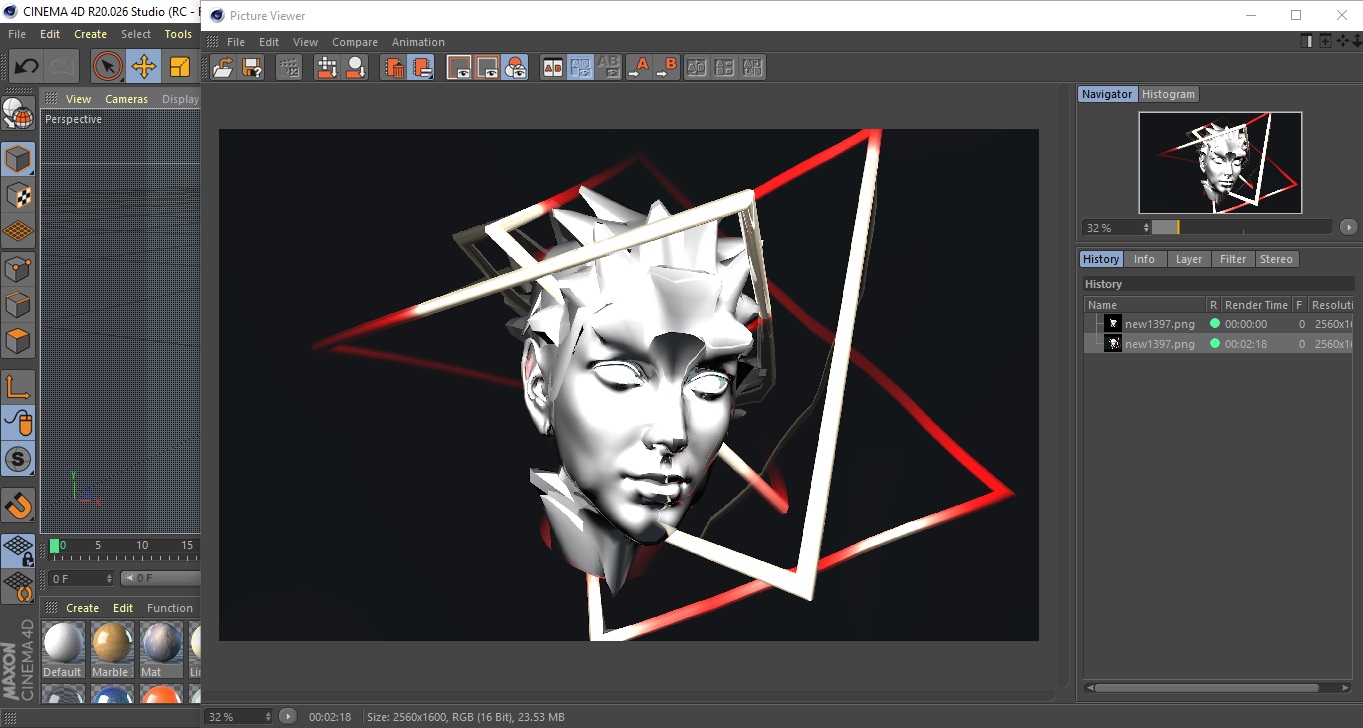Image resolution: width=1363 pixels, height=728 pixels.
Task: Click the Swap A/B split icon
Action: pyautogui.click(x=697, y=67)
